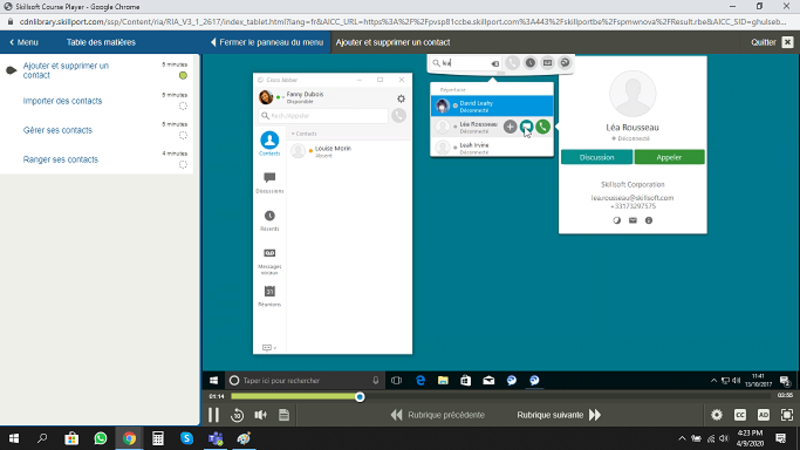The image size is (800, 450).
Task: Click the hub bar voicemail icon
Action: (547, 63)
